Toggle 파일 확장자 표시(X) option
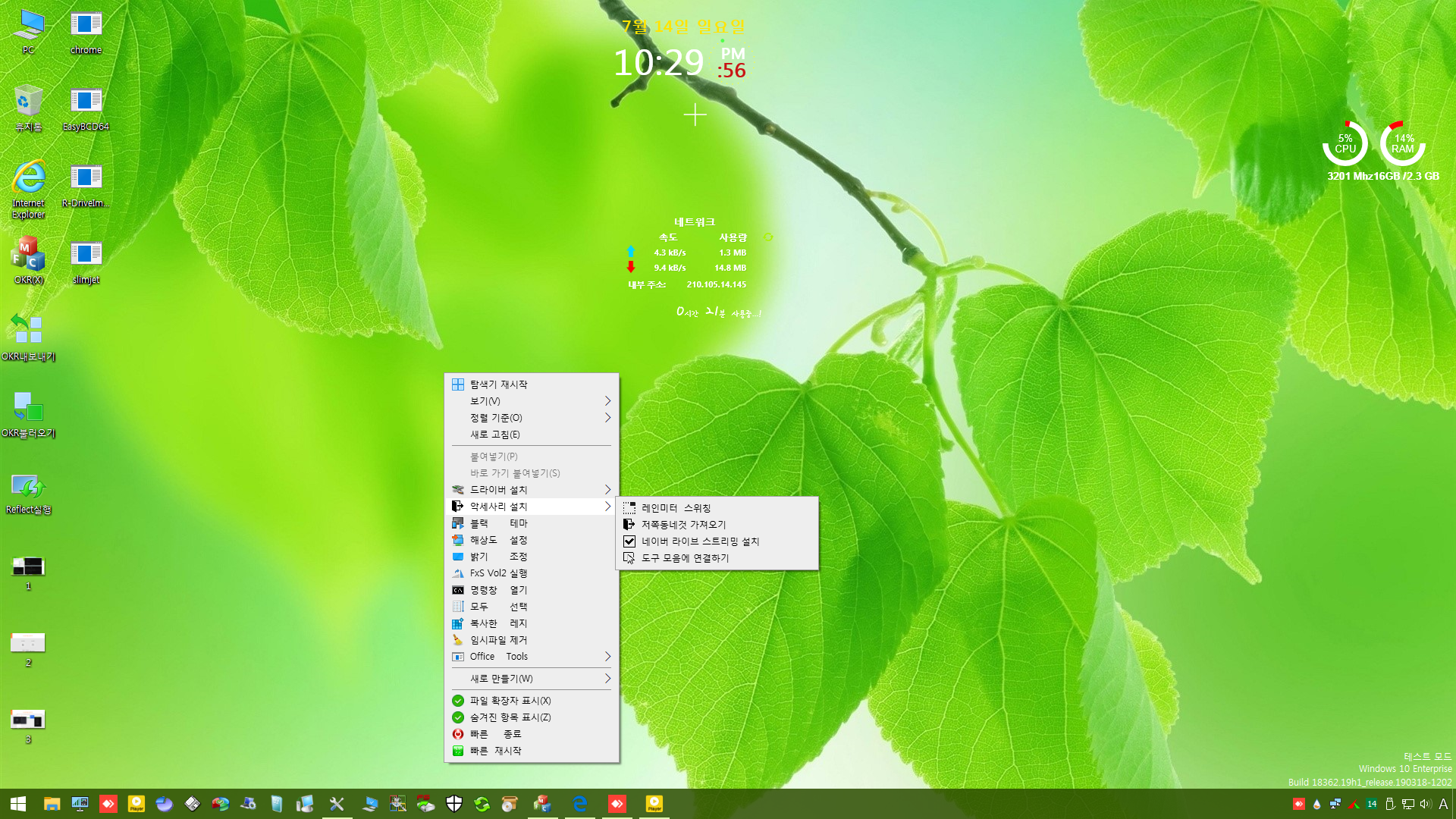1456x819 pixels. 531,701
